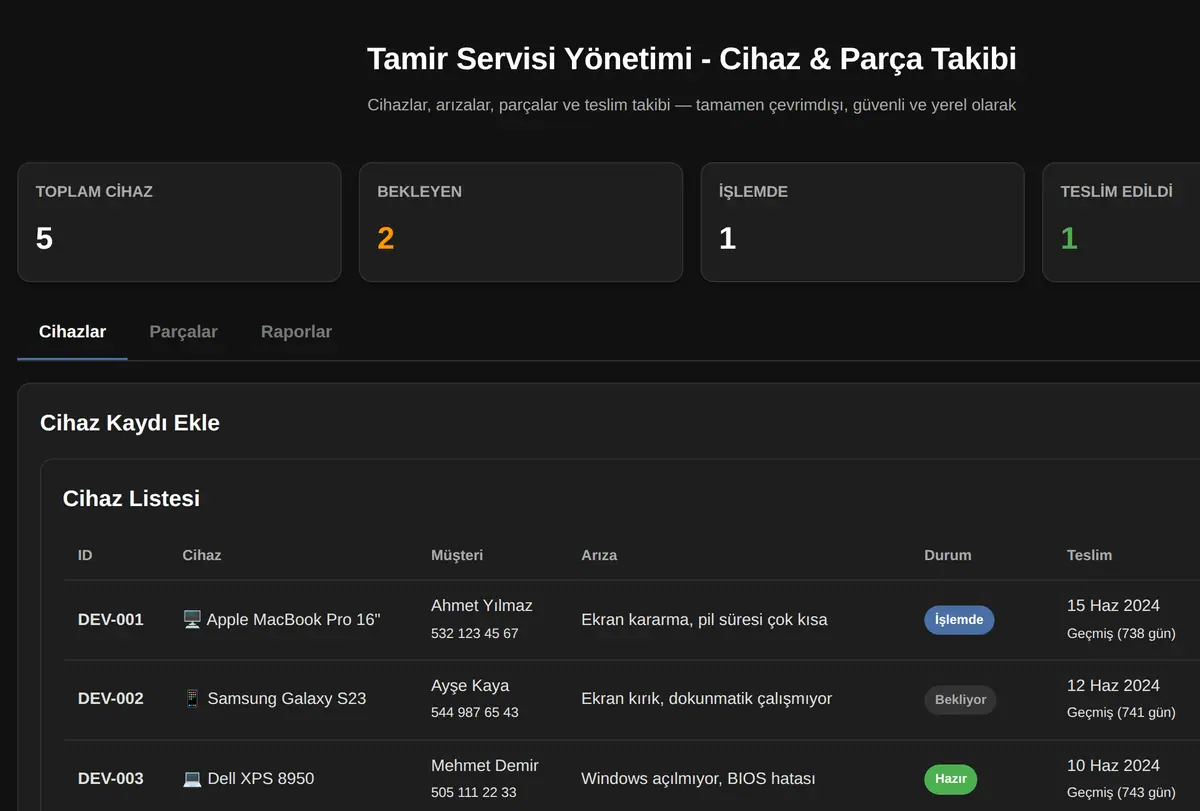This screenshot has width=1200, height=811.
Task: Open the Raporlar tab
Action: [296, 332]
